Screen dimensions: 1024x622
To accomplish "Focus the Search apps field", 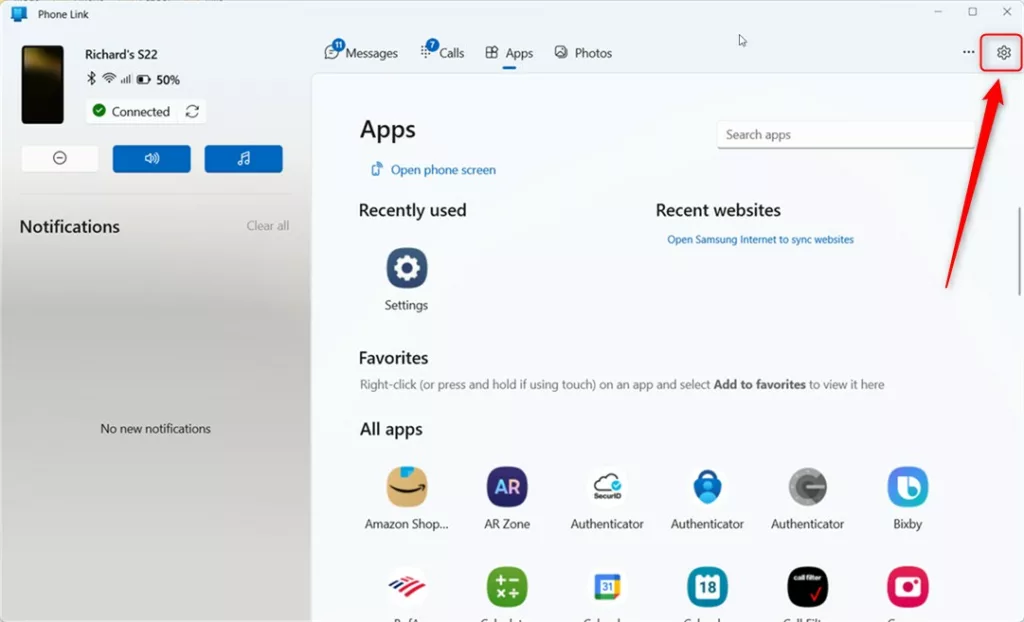I will [846, 135].
